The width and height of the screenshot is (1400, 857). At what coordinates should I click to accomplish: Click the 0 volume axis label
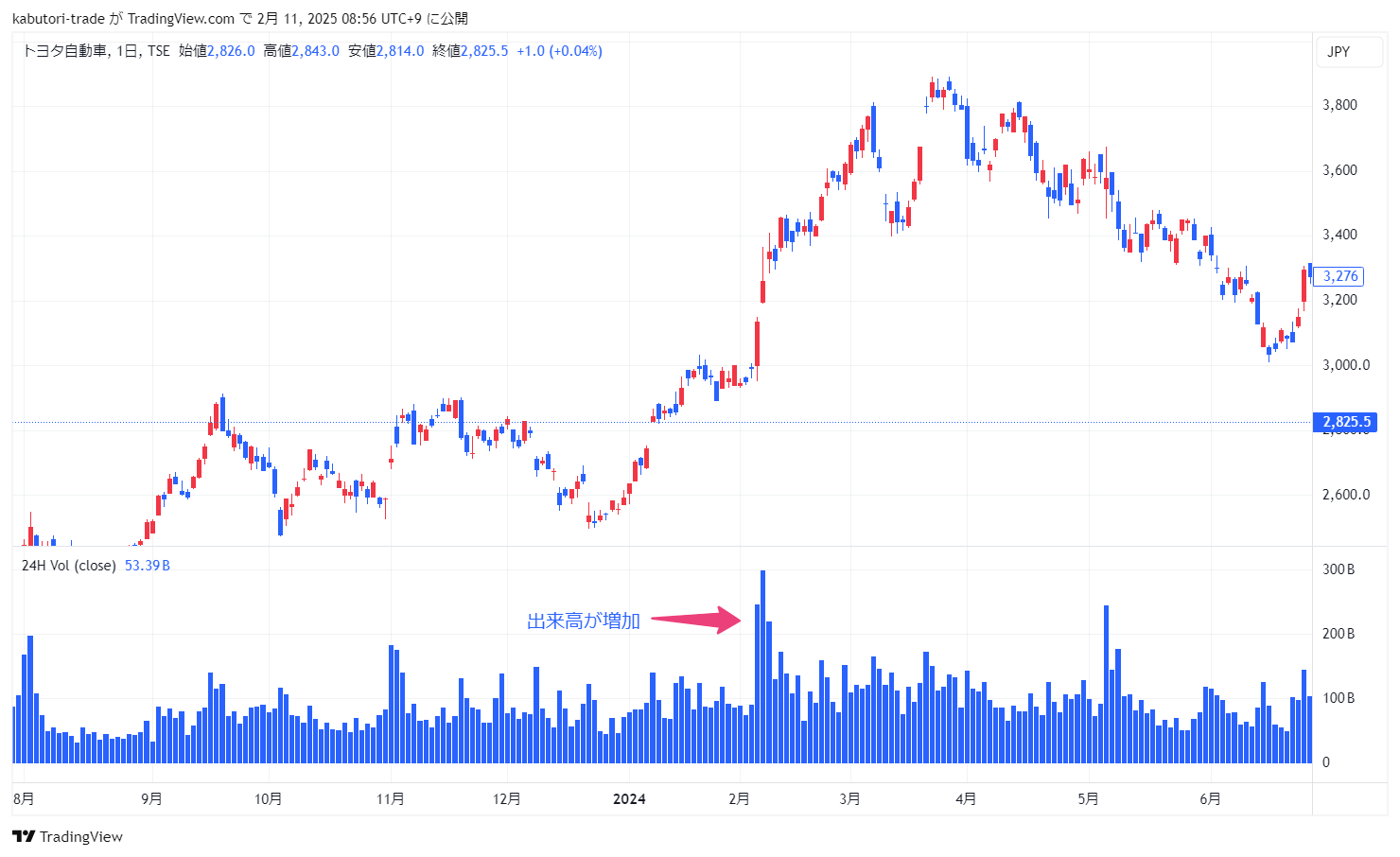click(x=1326, y=762)
